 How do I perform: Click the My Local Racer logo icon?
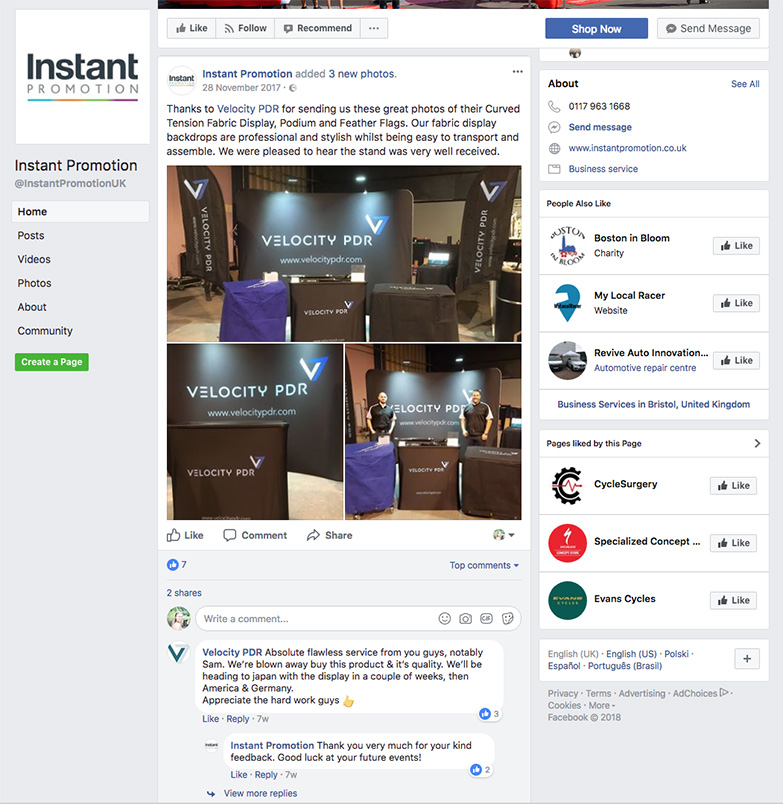(567, 303)
